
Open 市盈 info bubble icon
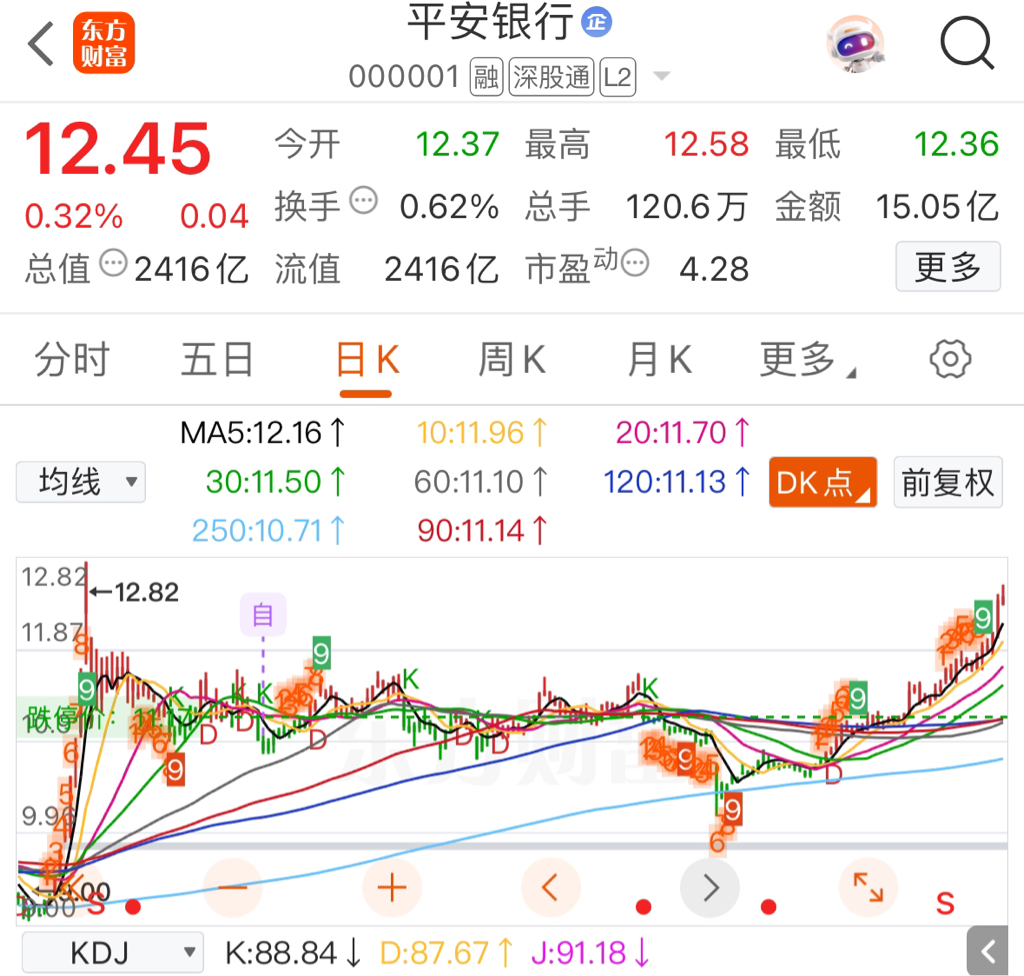[635, 263]
